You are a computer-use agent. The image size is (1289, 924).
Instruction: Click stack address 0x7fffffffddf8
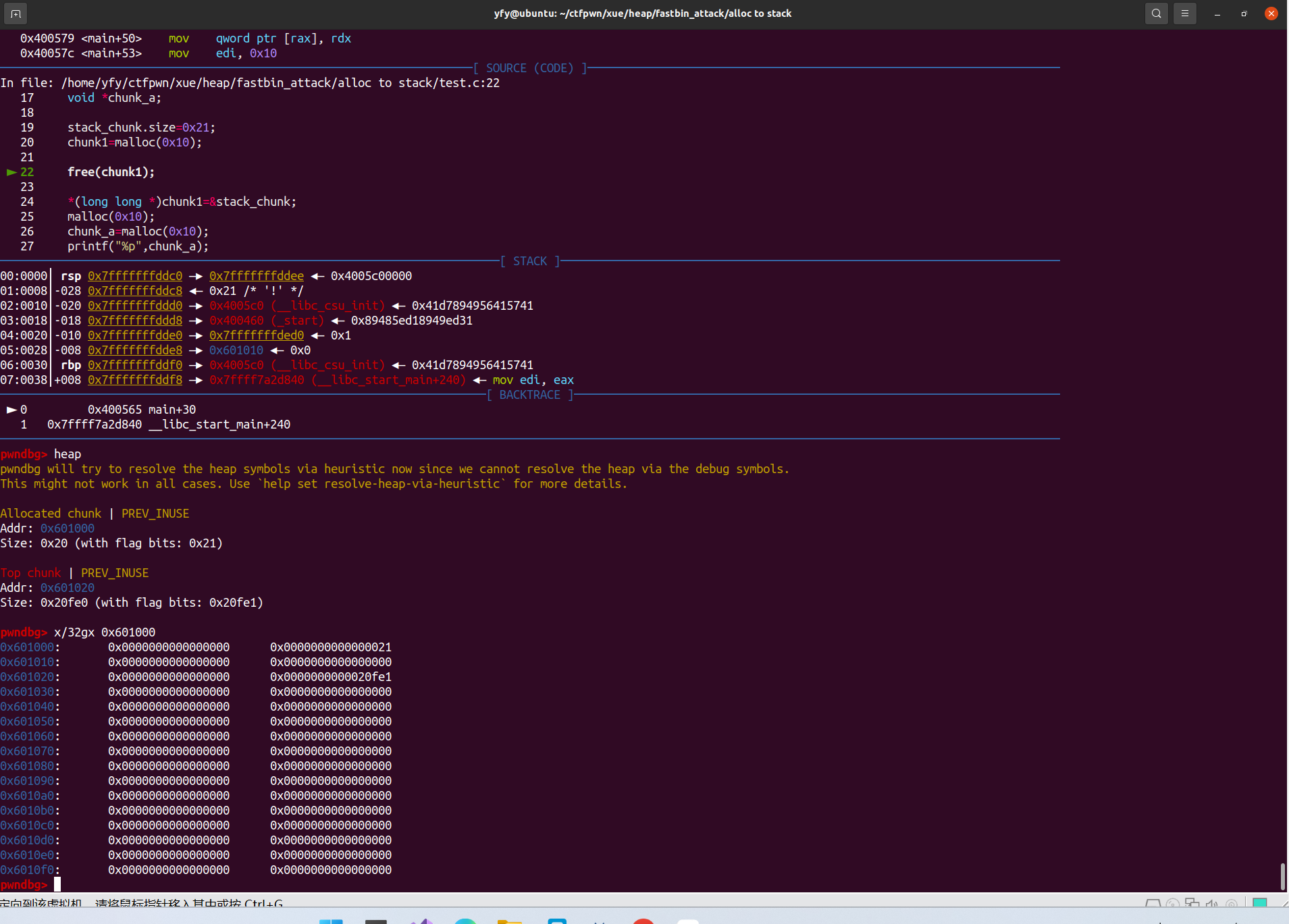(135, 380)
